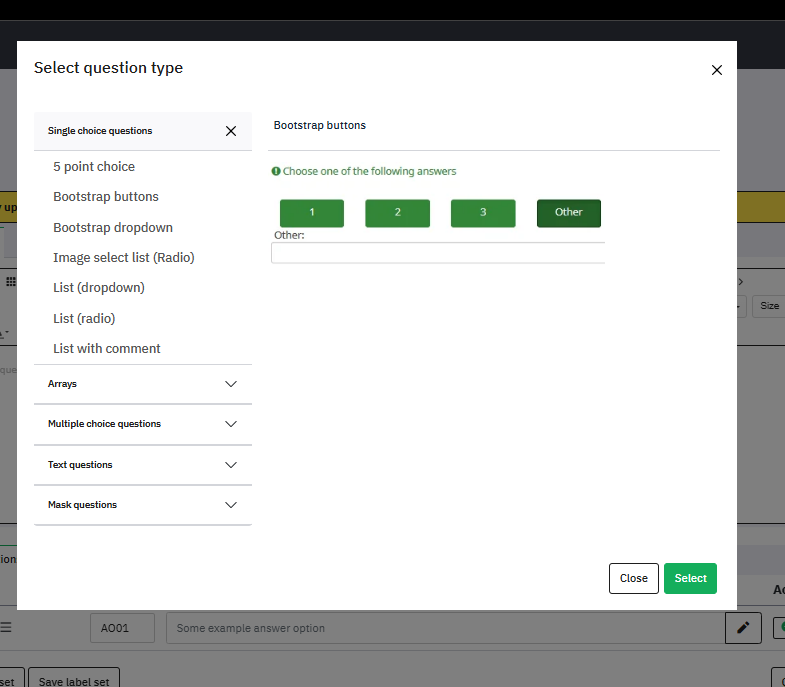Pick Bootstrap dropdown from the list
This screenshot has height=687, width=785.
tap(113, 227)
